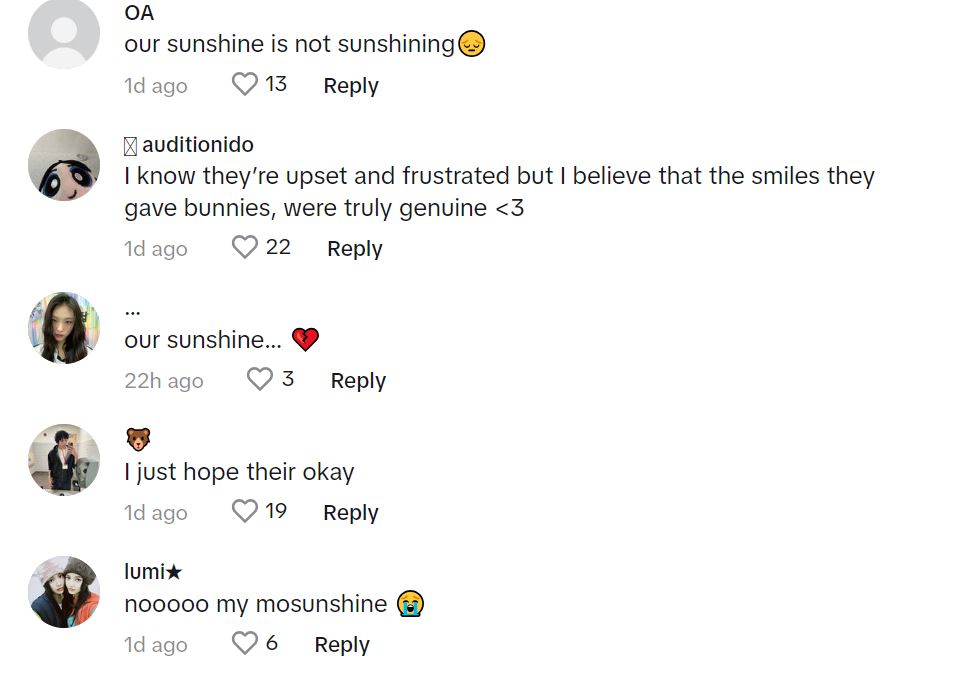This screenshot has height=688, width=958.
Task: Like the auditionido comment about genuine smiles
Action: [x=245, y=247]
